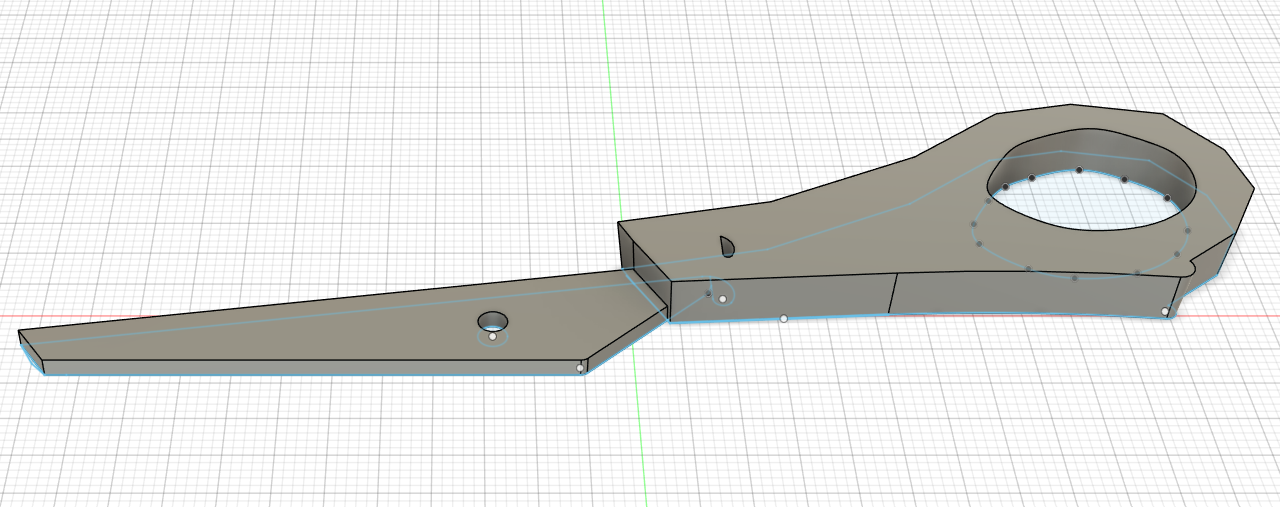Screen dimensions: 1280x507
Task: Pick the white sketch point below the small round hole
Action: click(493, 337)
